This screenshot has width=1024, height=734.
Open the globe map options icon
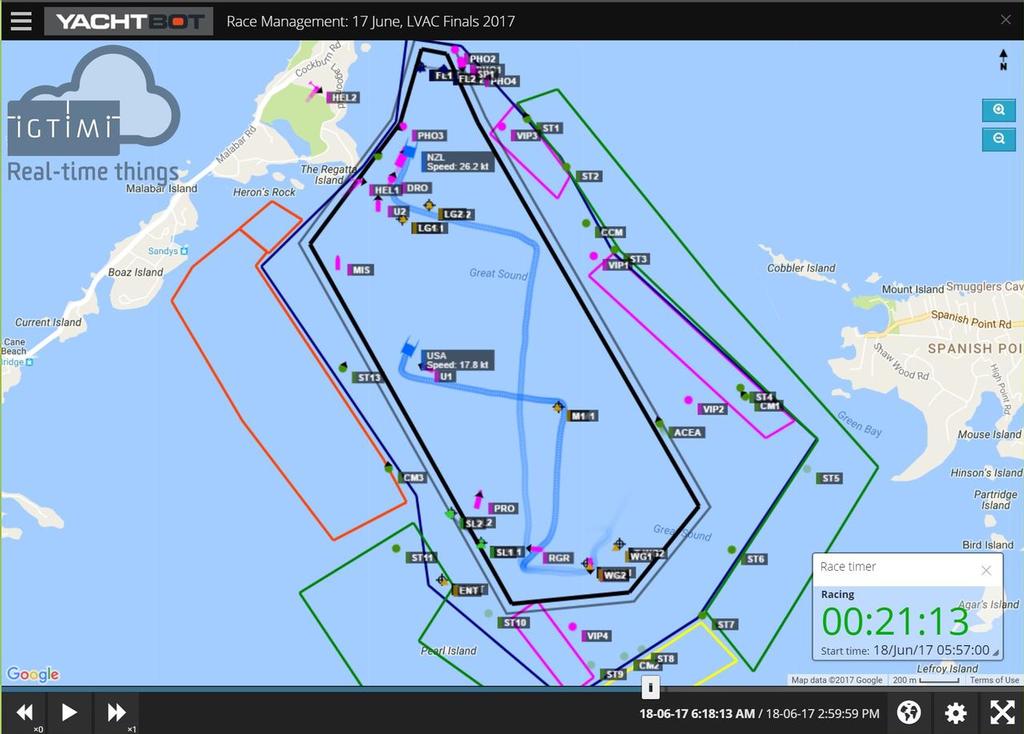pos(908,712)
